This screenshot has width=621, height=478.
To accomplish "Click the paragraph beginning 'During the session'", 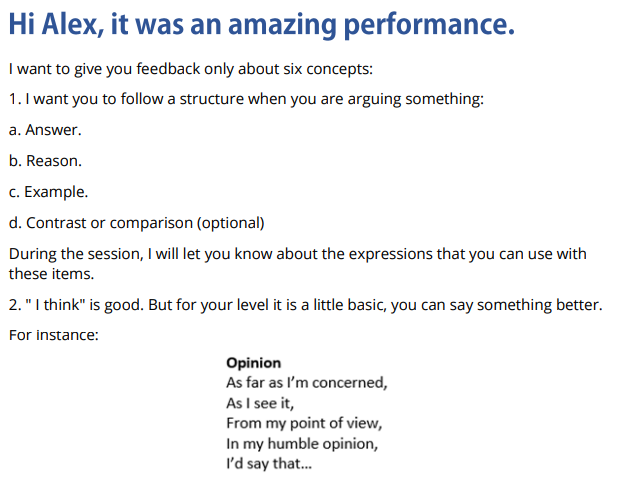I will click(297, 254).
